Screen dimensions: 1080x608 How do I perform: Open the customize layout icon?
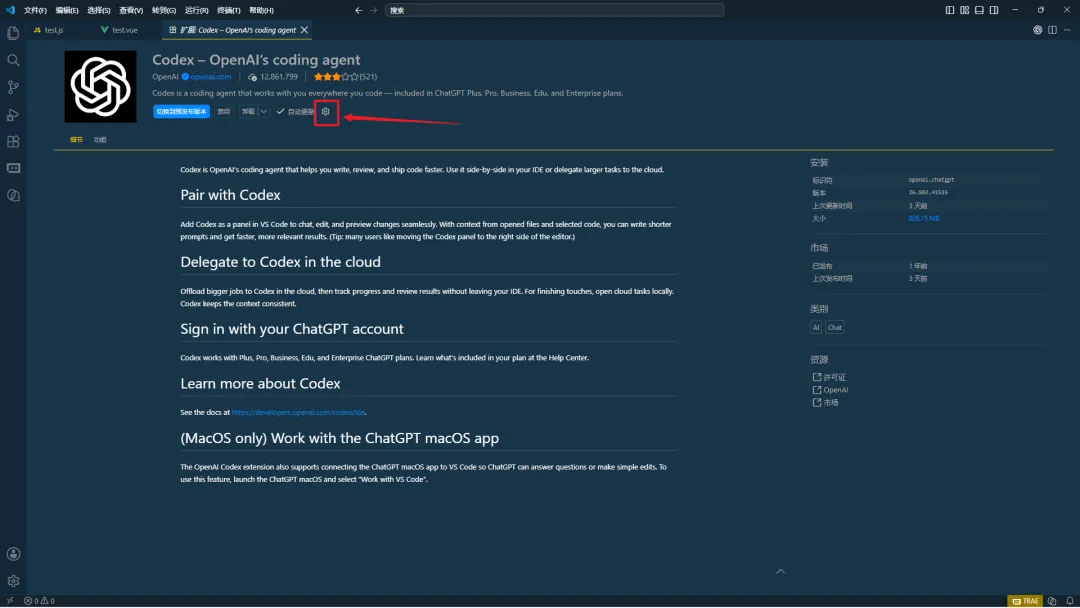964,10
